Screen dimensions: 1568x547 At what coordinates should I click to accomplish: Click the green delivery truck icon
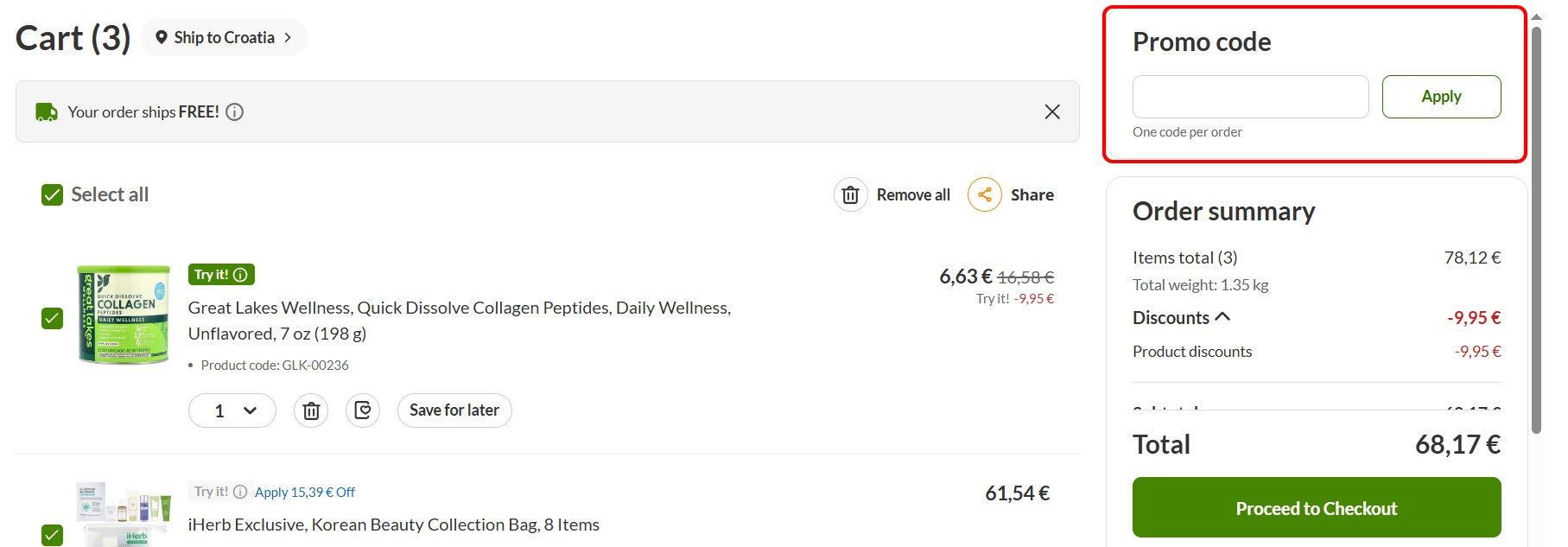pyautogui.click(x=46, y=111)
